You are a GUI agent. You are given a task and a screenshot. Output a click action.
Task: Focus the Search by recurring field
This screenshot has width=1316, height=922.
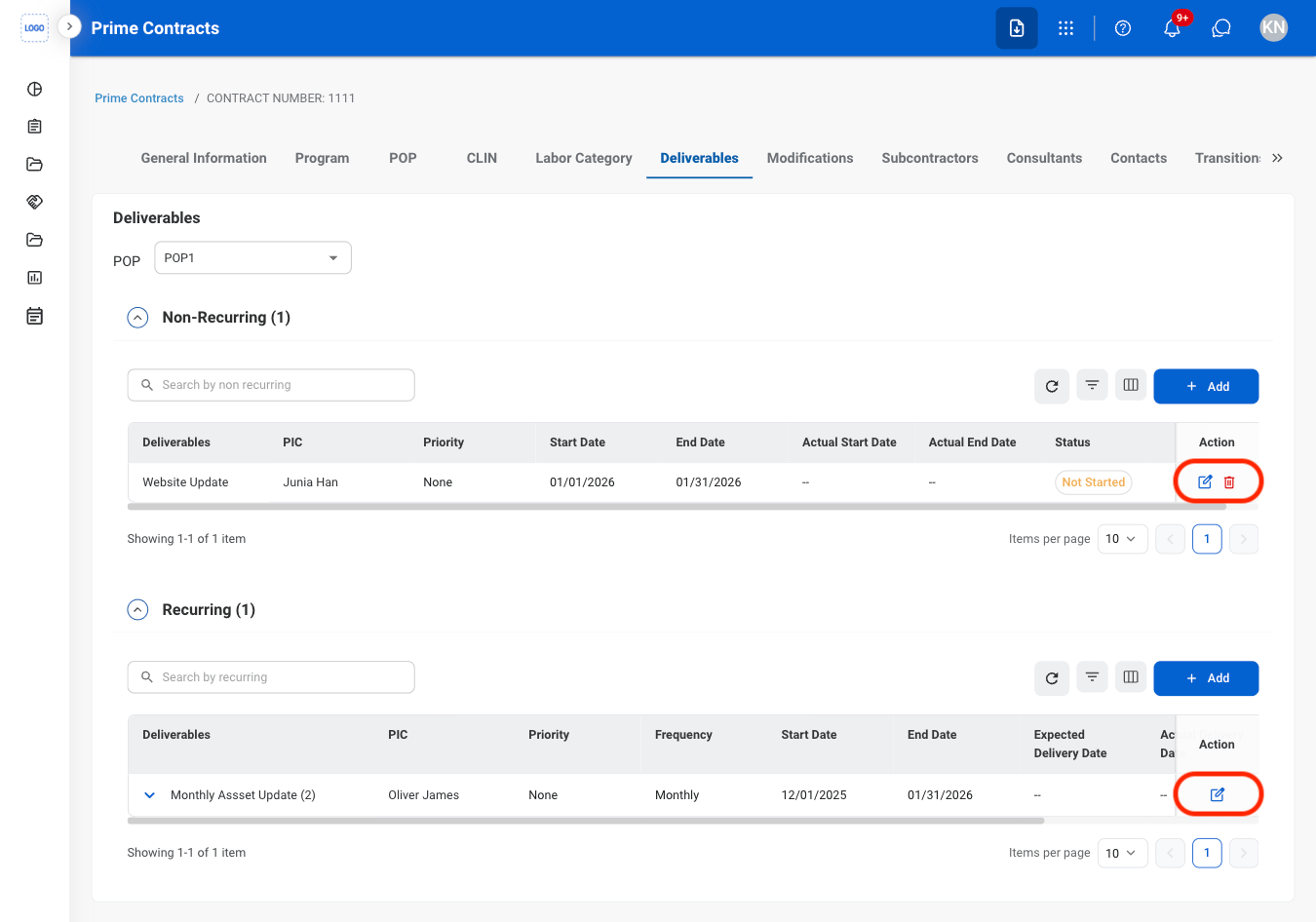tap(271, 677)
